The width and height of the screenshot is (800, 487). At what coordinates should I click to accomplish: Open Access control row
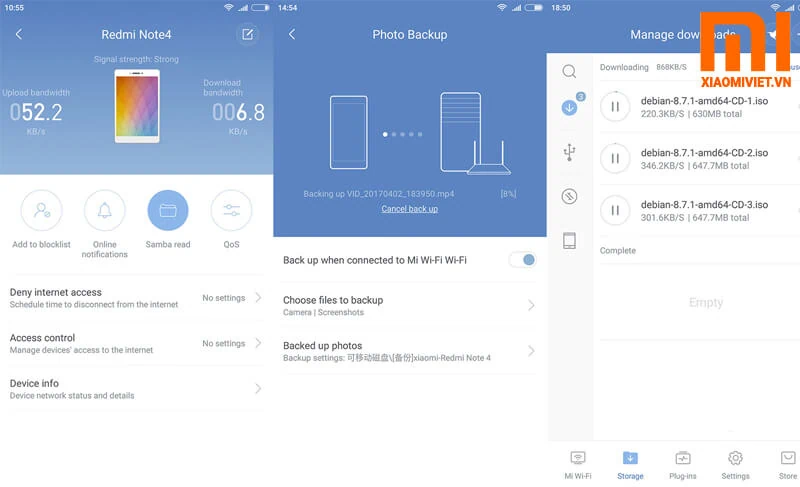[x=136, y=343]
